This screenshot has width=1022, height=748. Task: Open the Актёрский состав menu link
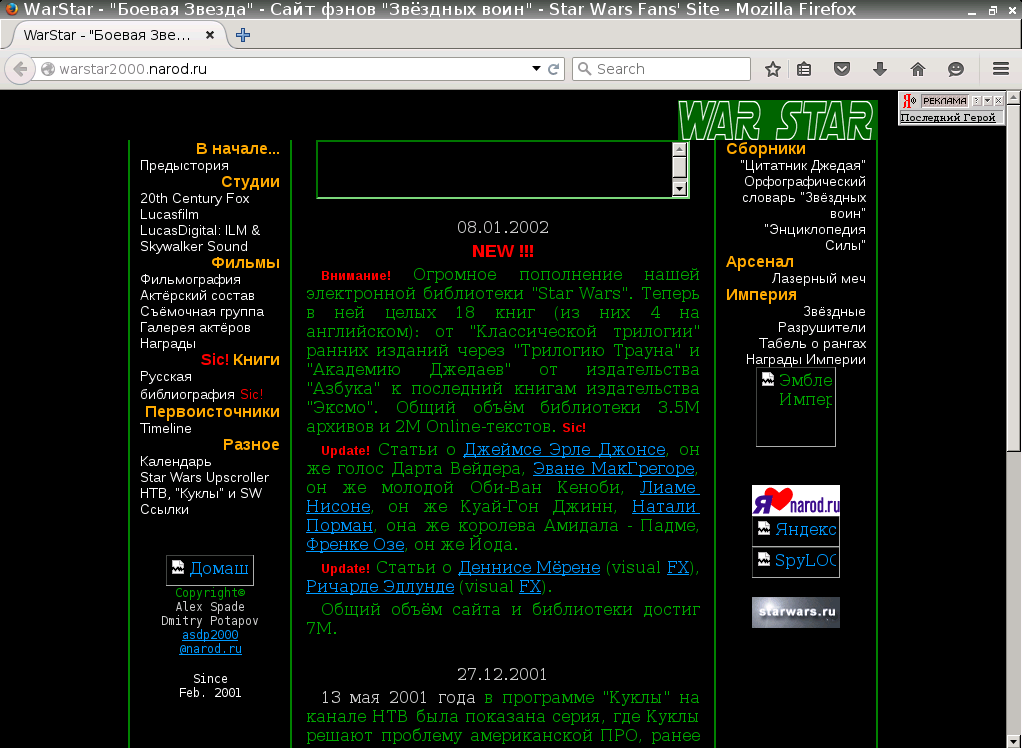197,295
